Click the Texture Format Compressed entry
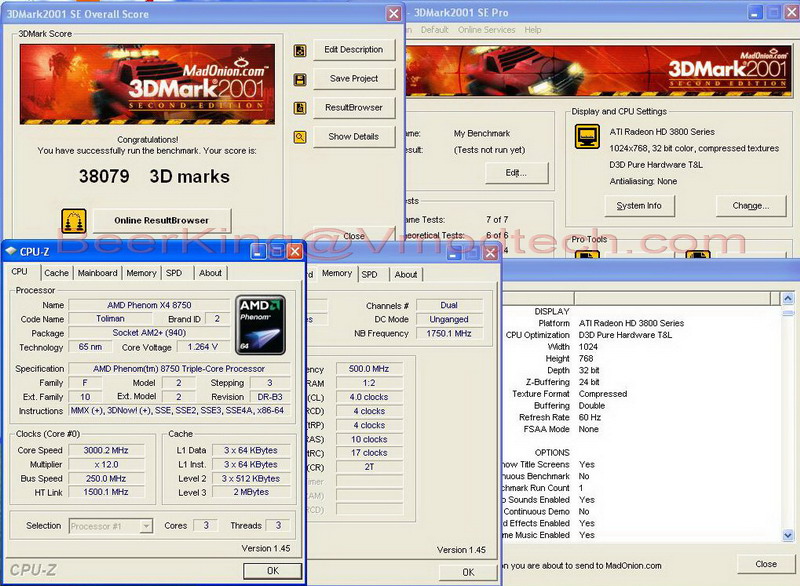Viewport: 800px width, 586px height. tap(603, 394)
